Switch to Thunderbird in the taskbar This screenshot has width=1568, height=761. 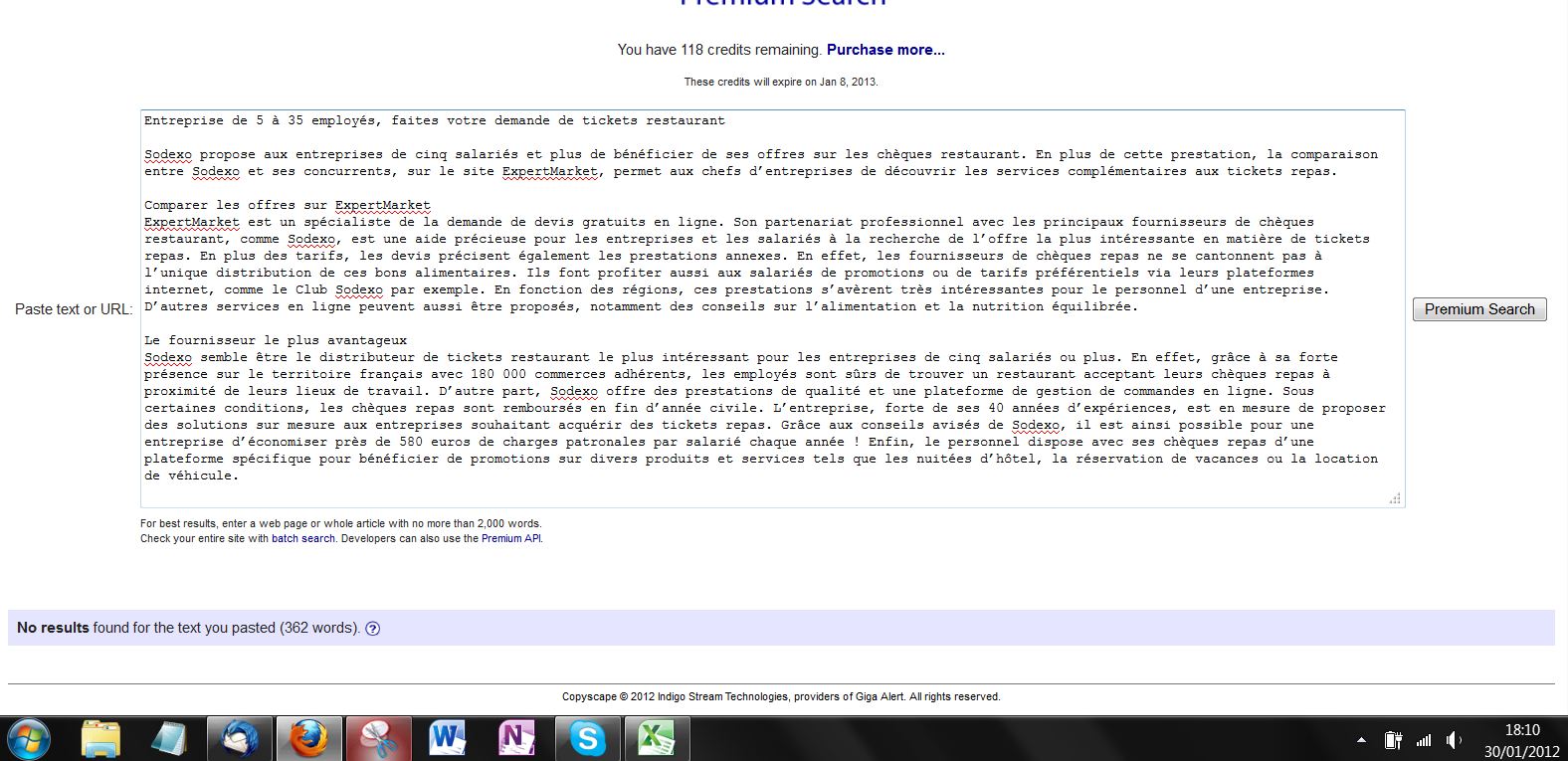coord(239,739)
